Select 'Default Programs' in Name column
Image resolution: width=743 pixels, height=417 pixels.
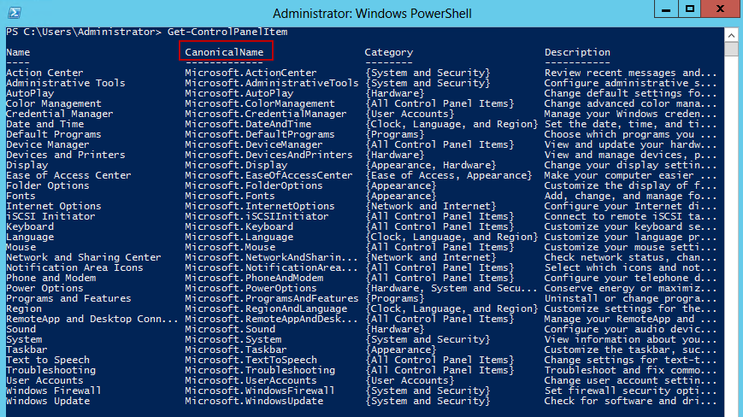pos(54,134)
